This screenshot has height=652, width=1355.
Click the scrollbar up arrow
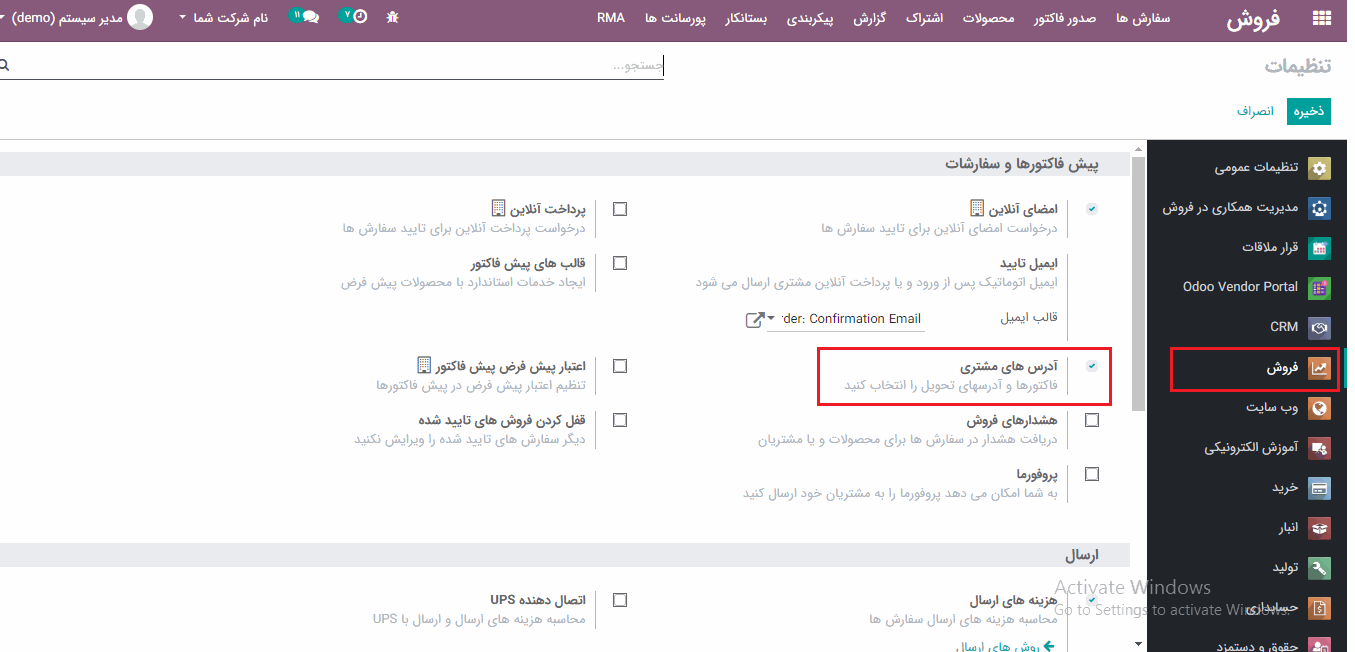click(x=1139, y=149)
